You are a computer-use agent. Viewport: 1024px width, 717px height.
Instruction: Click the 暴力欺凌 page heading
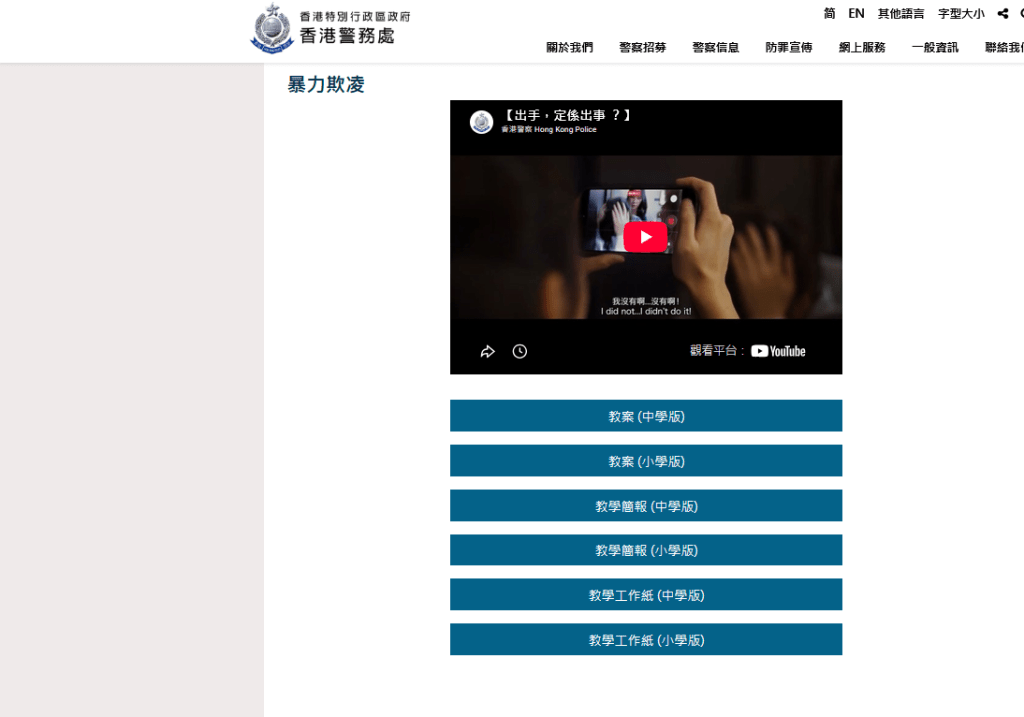click(x=326, y=84)
